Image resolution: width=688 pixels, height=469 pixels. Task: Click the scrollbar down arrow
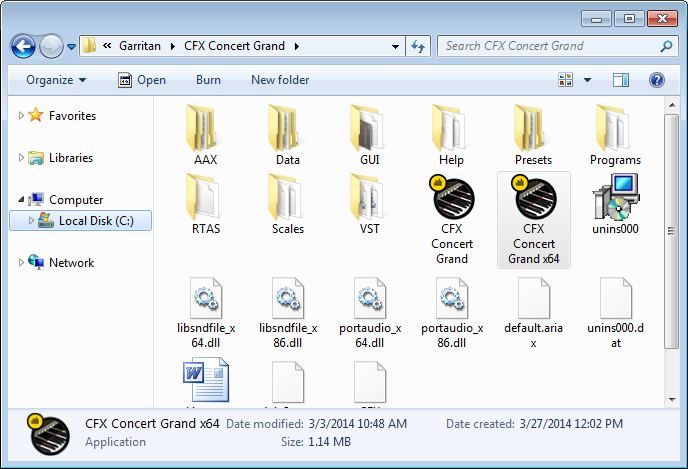point(672,400)
